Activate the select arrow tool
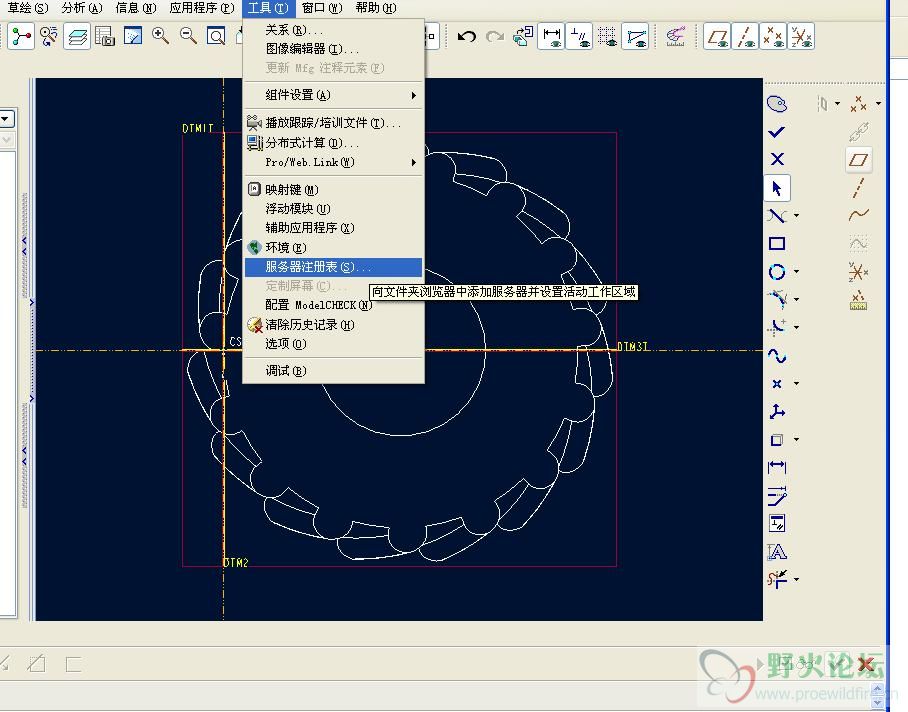908x712 pixels. [777, 188]
